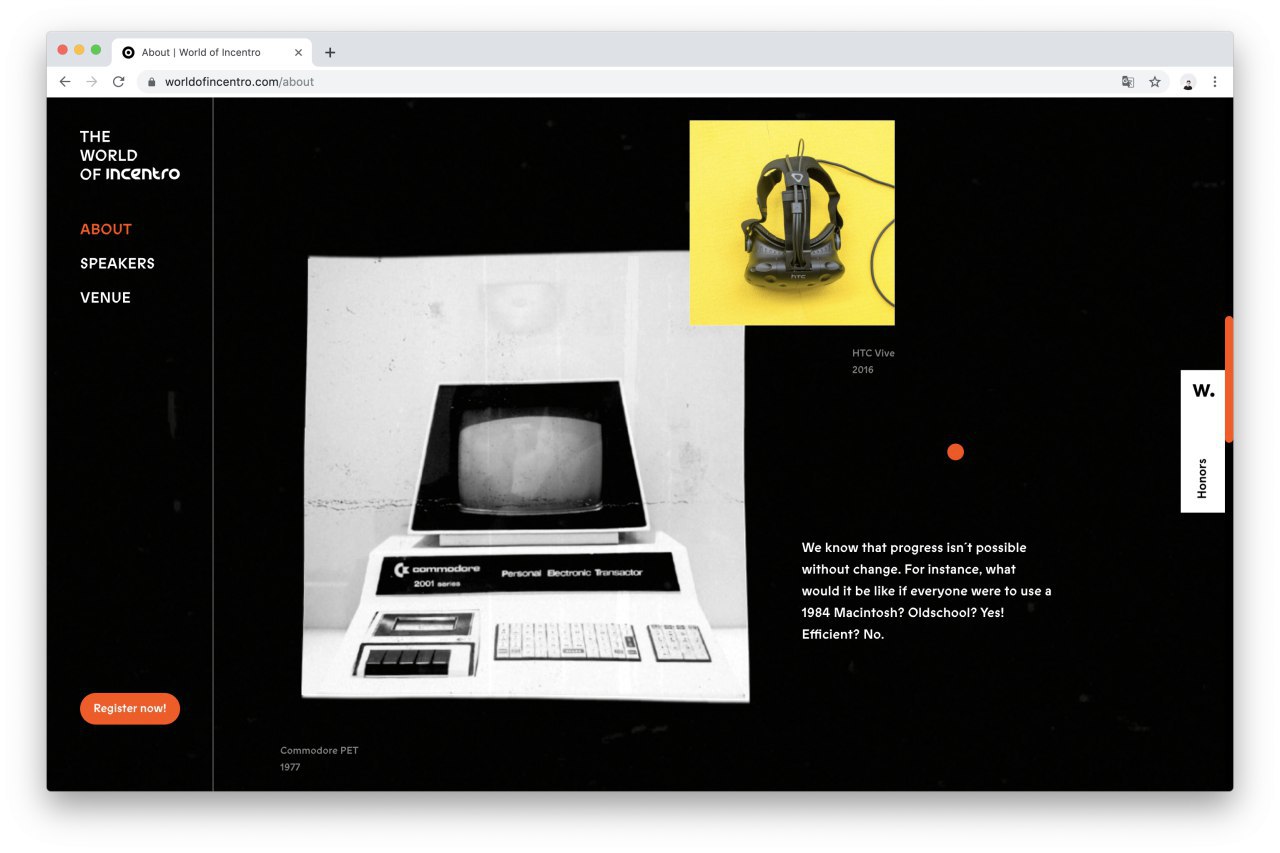The width and height of the screenshot is (1280, 853).
Task: Click the "Commodore PET" caption
Action: pos(319,750)
